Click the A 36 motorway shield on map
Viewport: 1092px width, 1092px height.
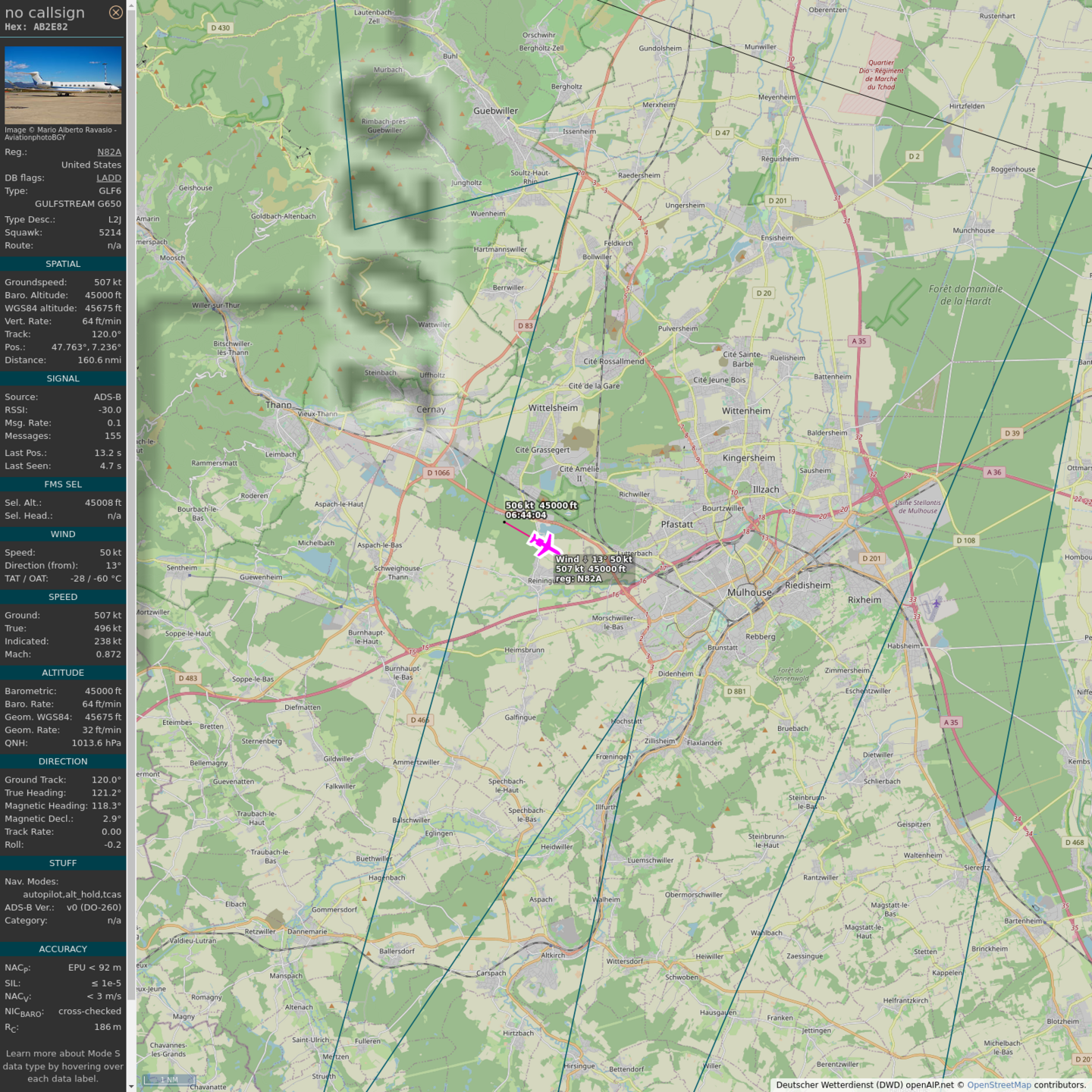tap(993, 472)
